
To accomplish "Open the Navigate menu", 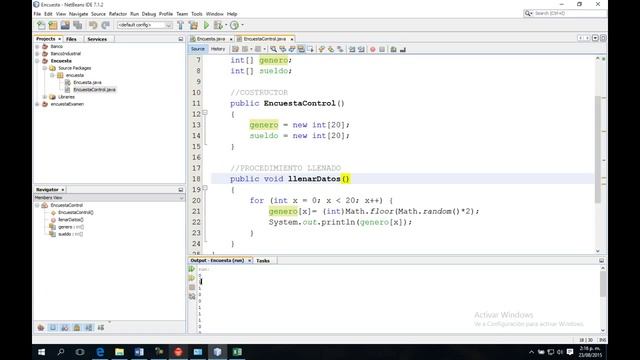I will 78,14.
